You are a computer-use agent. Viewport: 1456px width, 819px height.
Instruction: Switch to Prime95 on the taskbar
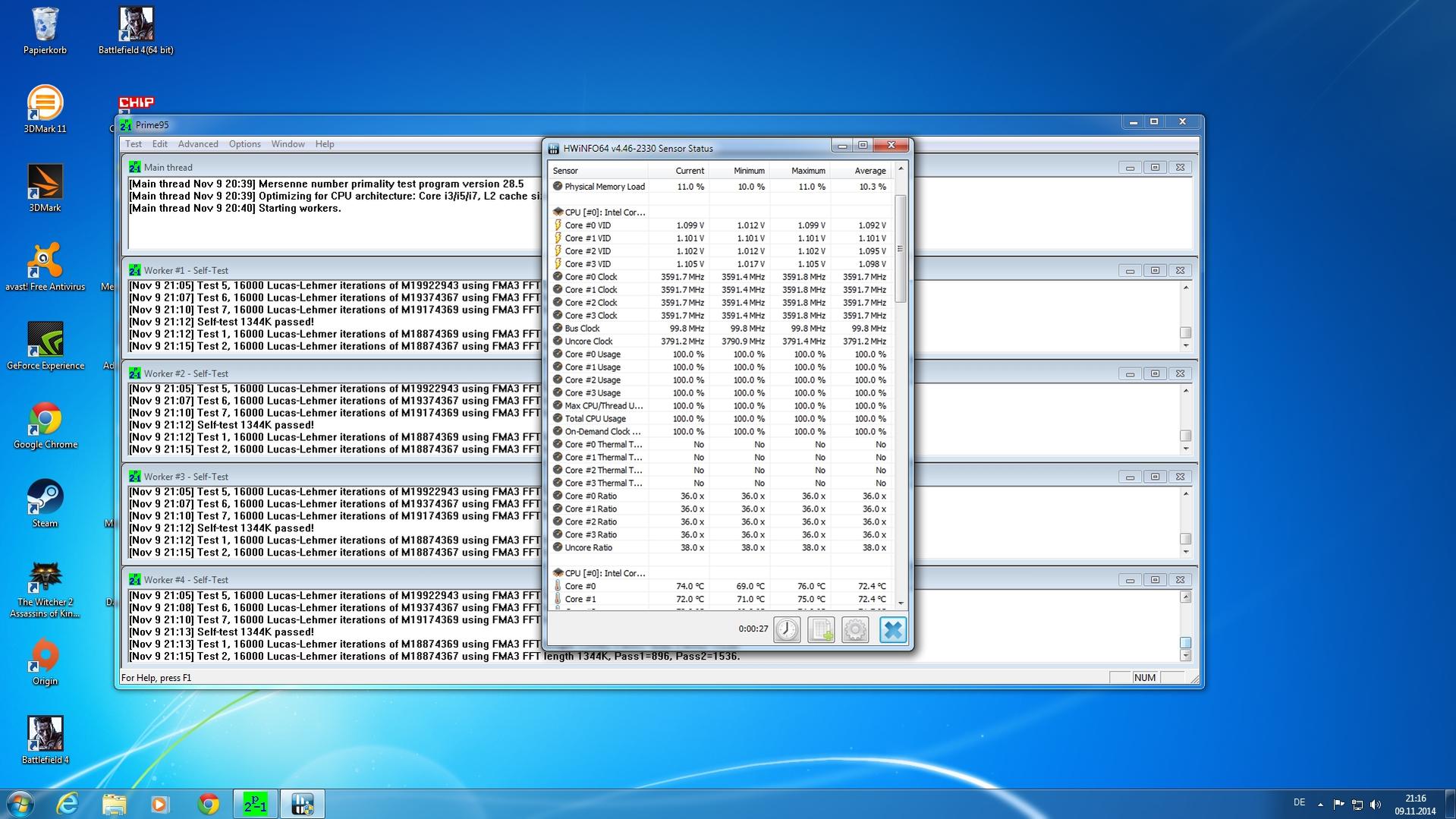point(255,804)
